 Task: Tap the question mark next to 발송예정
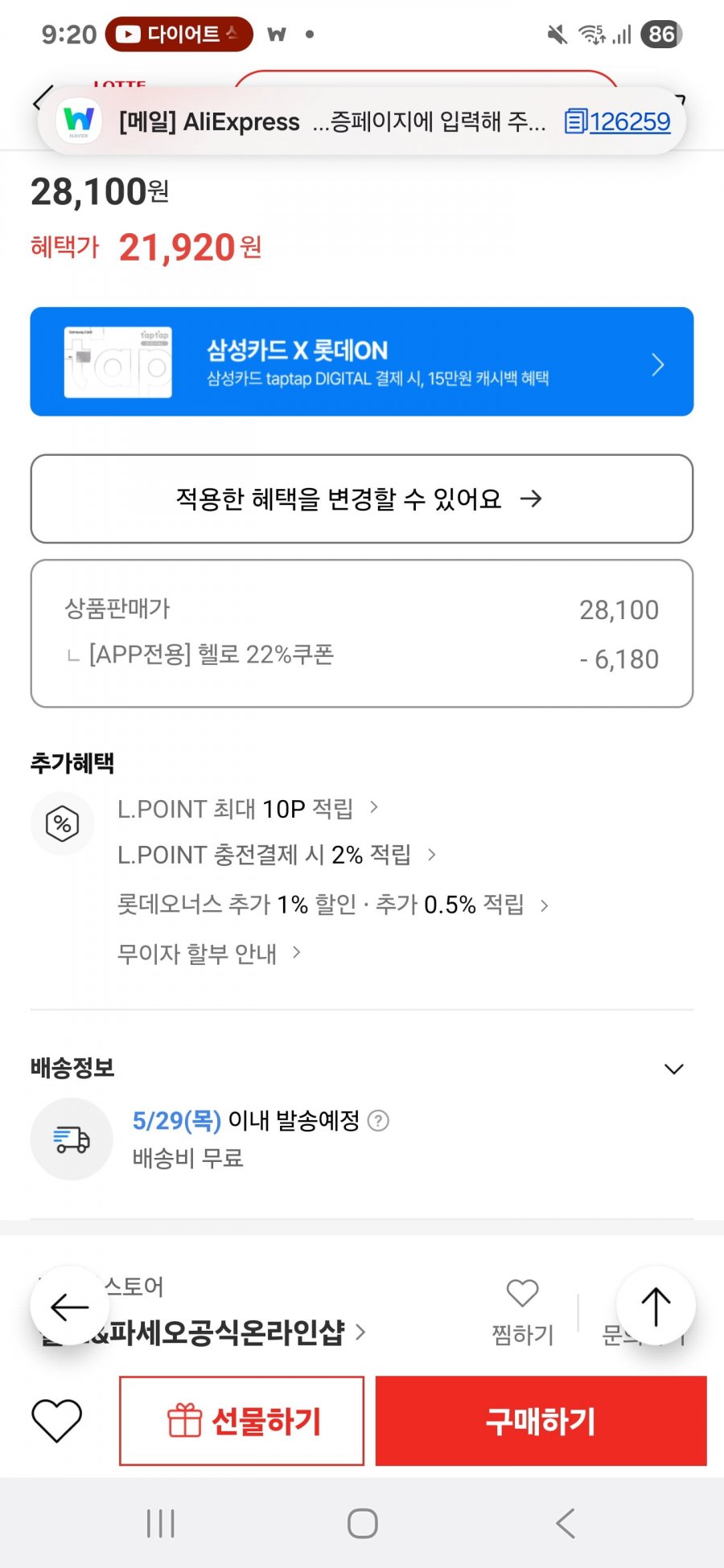pos(378,1120)
